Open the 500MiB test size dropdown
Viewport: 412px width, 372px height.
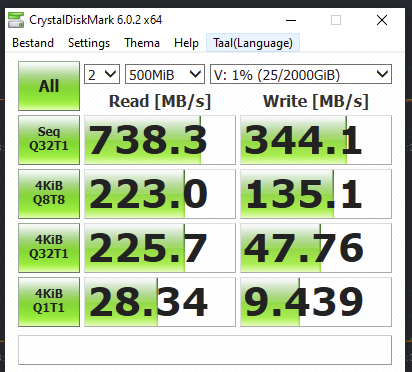[x=165, y=74]
